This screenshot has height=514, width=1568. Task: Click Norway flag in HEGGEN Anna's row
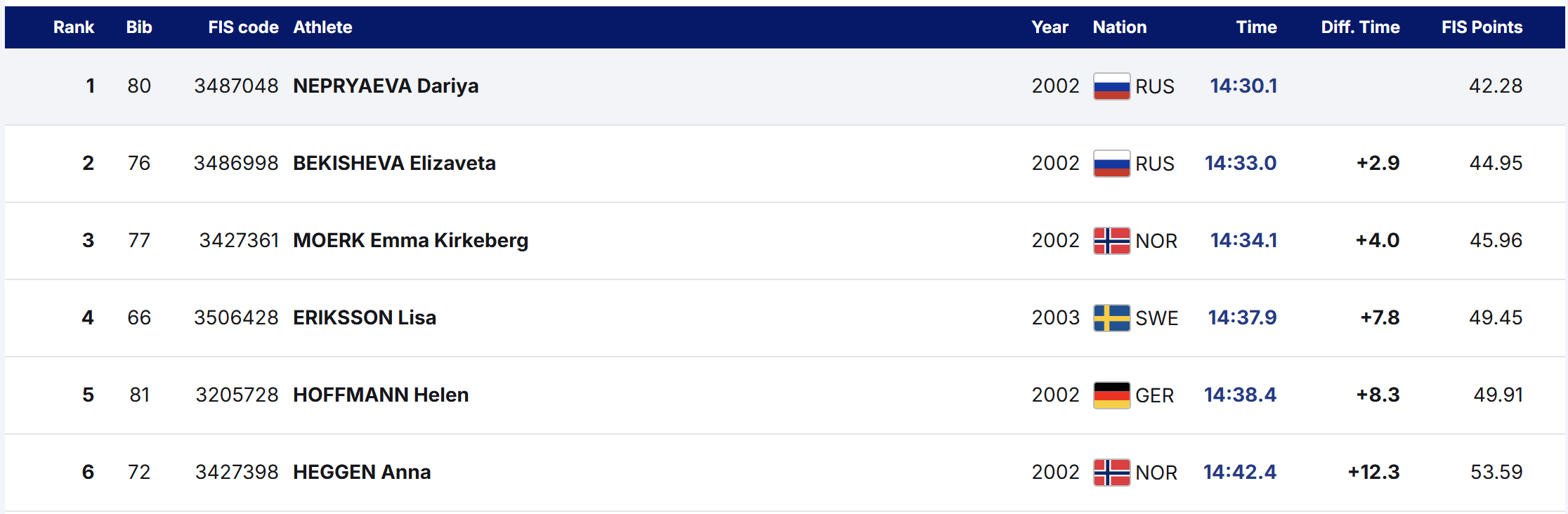click(x=1111, y=473)
